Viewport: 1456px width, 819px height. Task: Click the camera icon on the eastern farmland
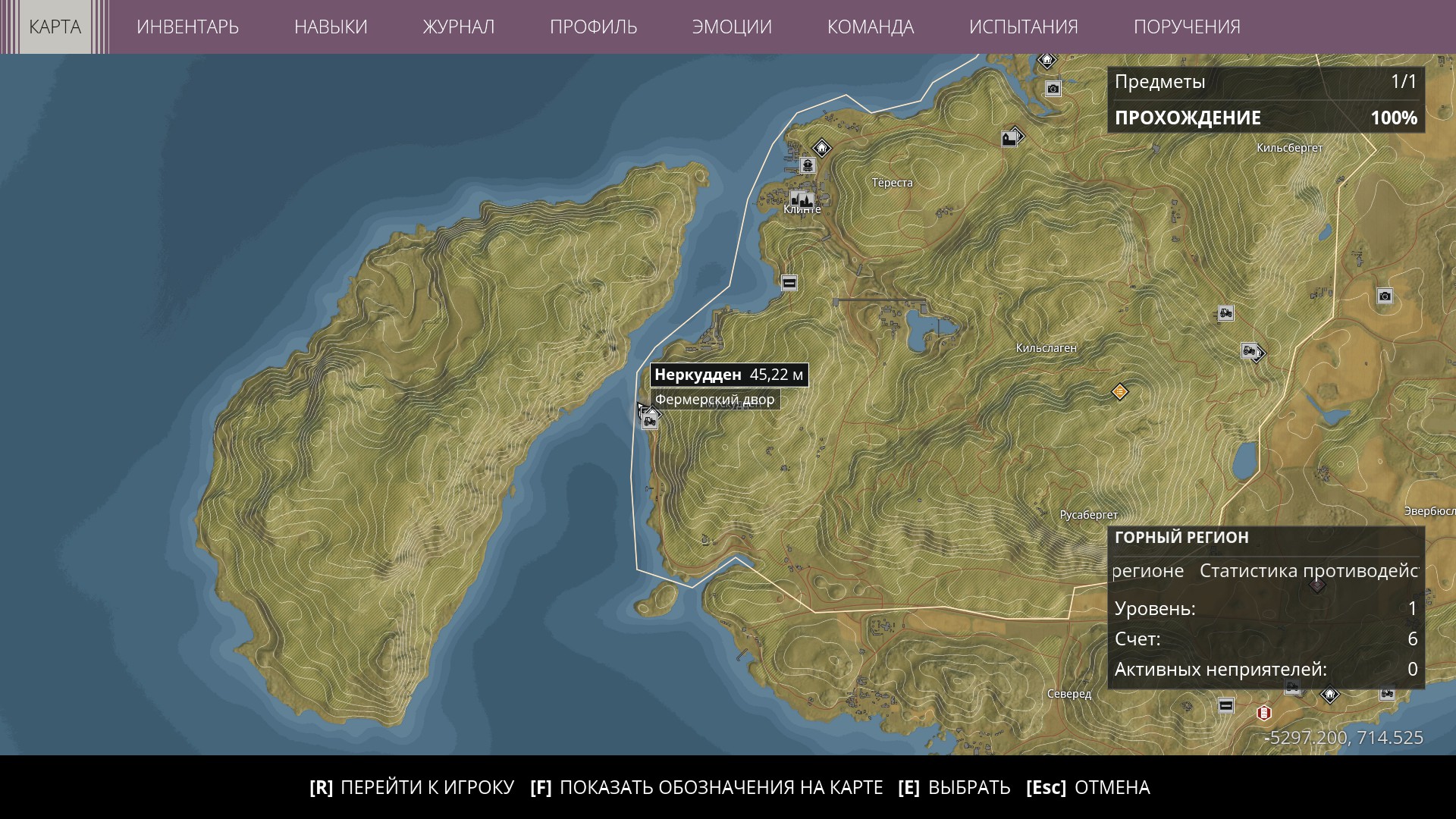click(1385, 296)
